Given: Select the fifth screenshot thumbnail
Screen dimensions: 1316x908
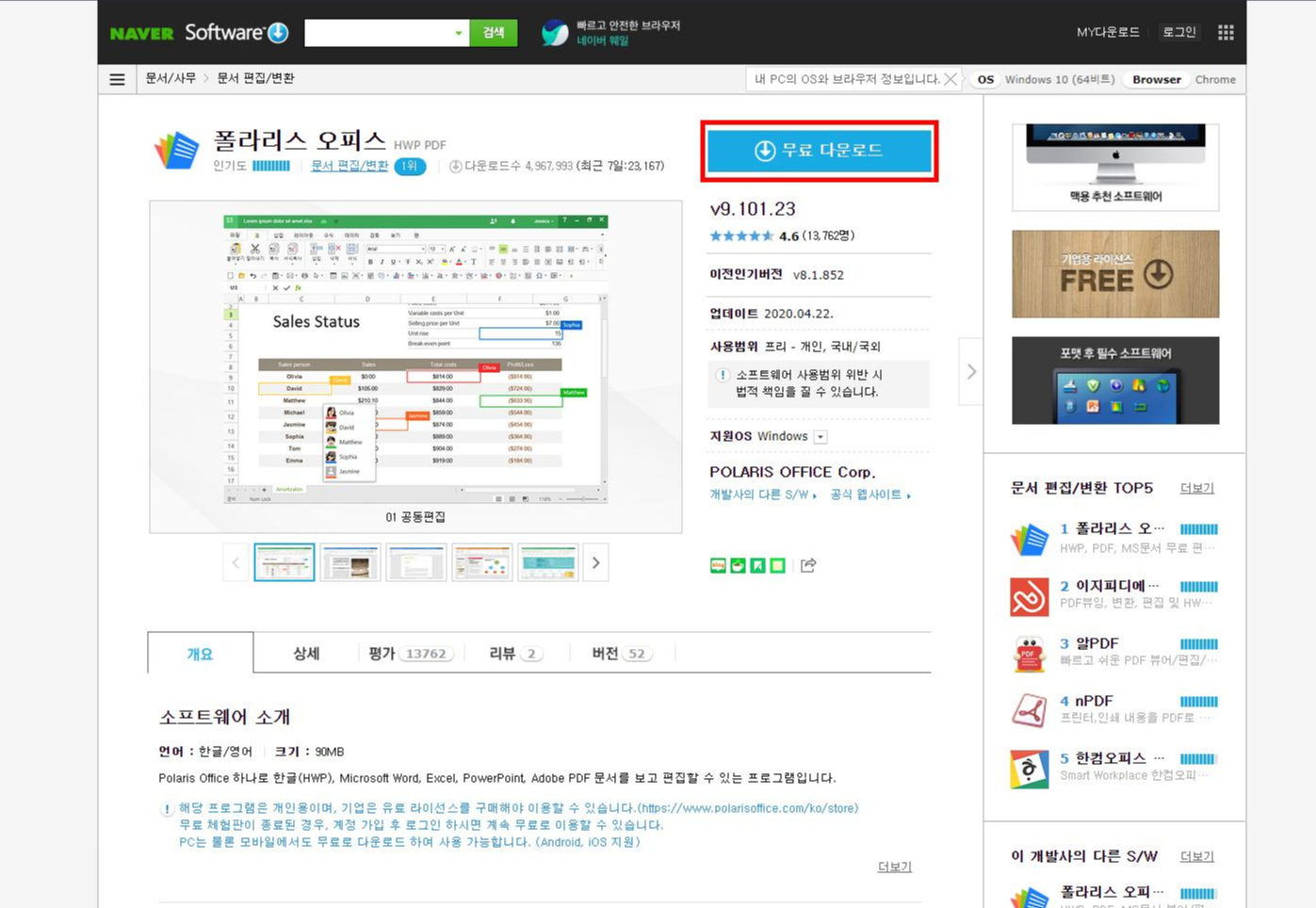Looking at the screenshot, I should [x=548, y=563].
